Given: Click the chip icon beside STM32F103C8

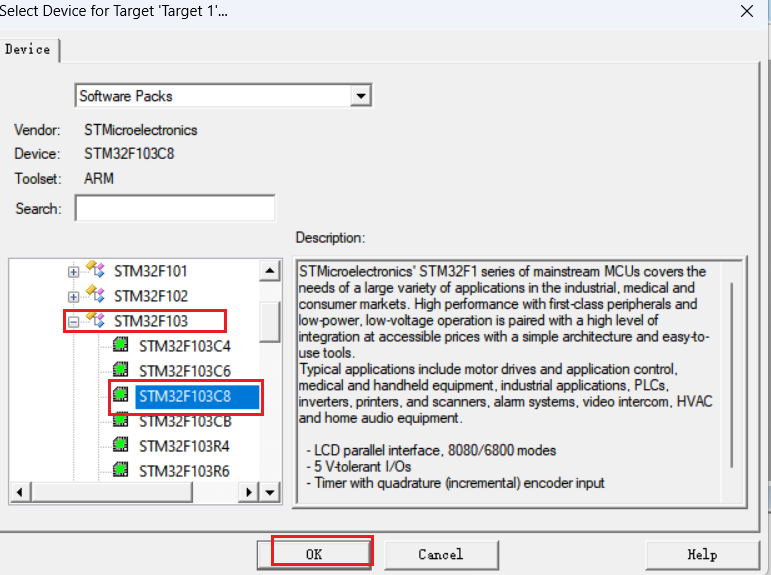Looking at the screenshot, I should coord(120,394).
